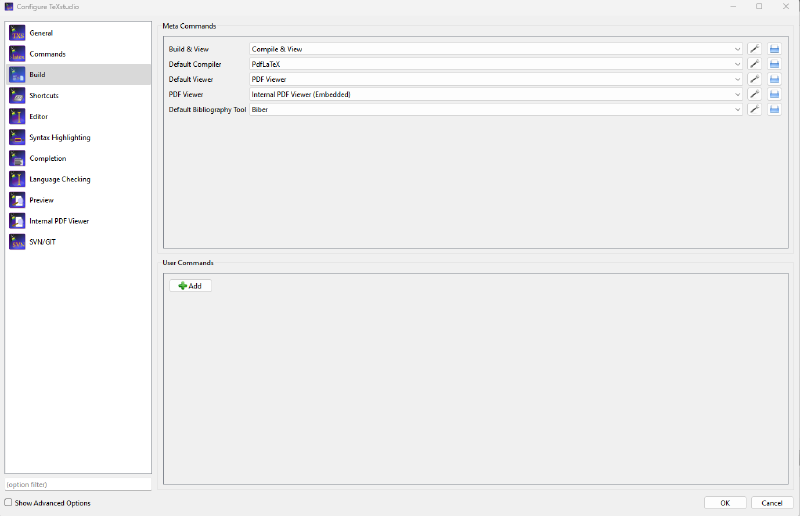Click the 'Build & View' label text
This screenshot has width=800, height=516.
[x=189, y=49]
